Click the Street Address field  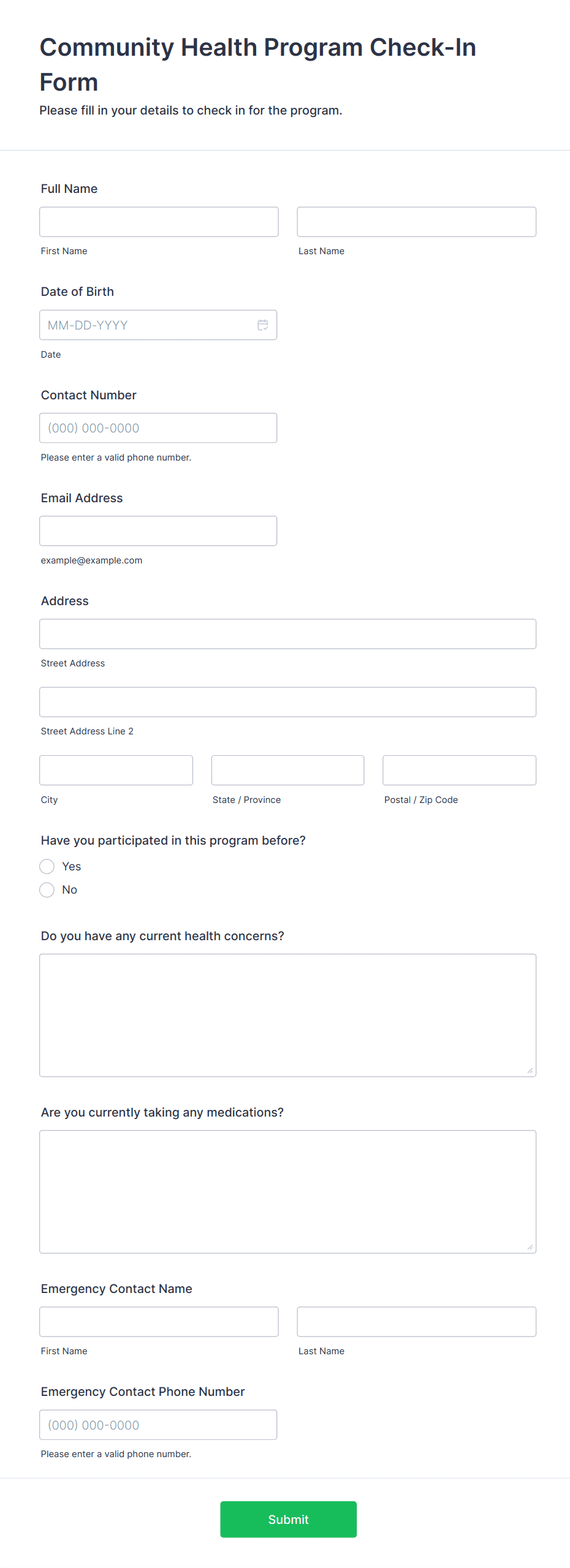click(x=287, y=633)
